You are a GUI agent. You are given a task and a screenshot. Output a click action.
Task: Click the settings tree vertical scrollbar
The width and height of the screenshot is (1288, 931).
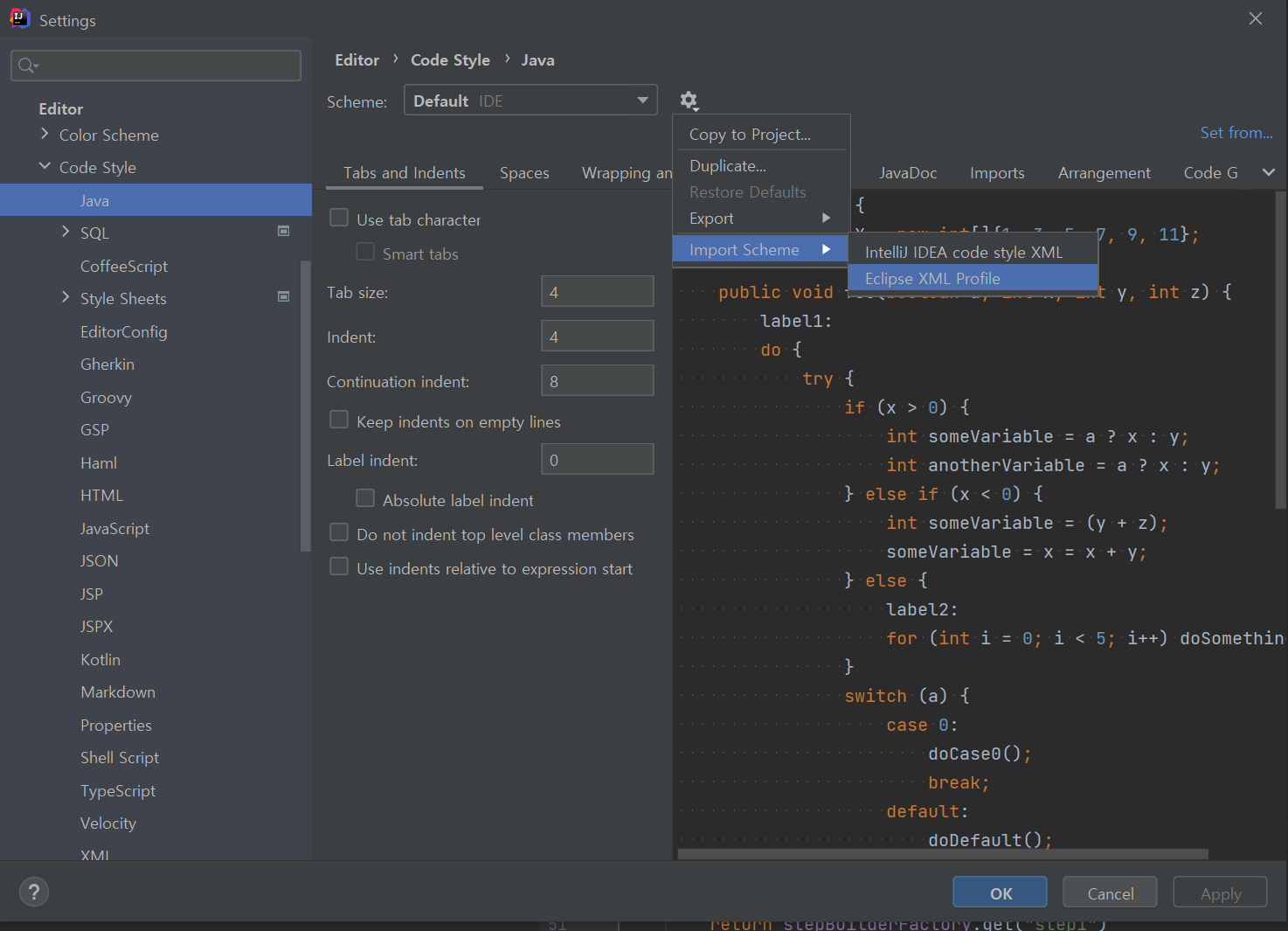point(305,405)
